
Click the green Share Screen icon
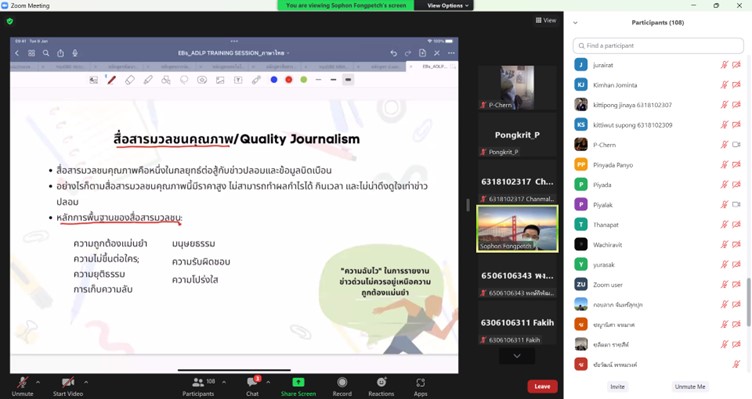(x=298, y=382)
